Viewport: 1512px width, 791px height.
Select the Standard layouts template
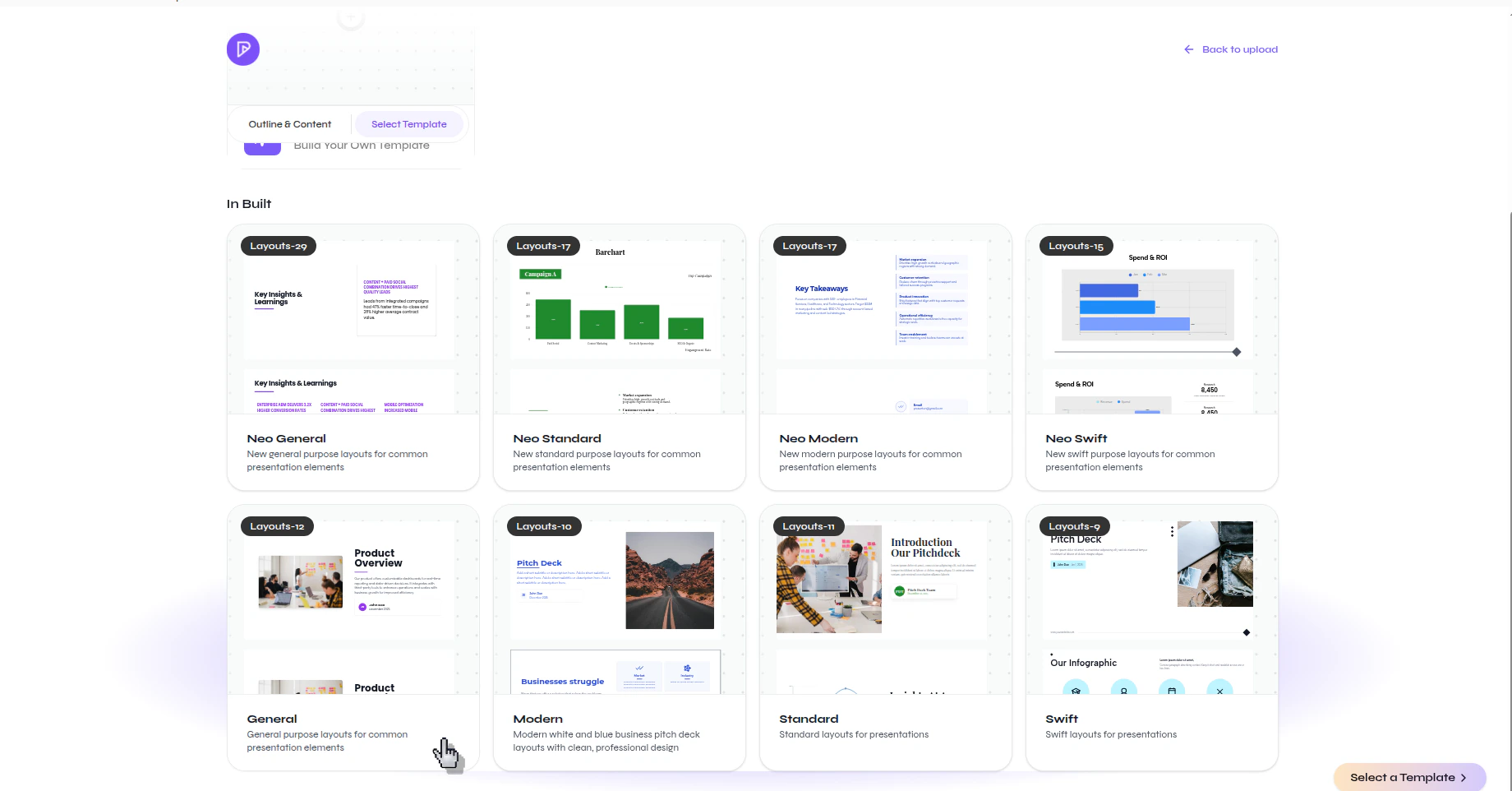click(x=885, y=638)
